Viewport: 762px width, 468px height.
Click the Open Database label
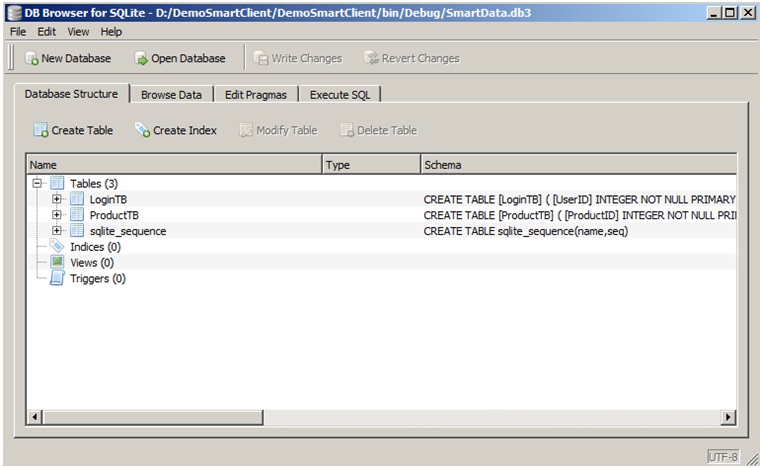tap(188, 58)
